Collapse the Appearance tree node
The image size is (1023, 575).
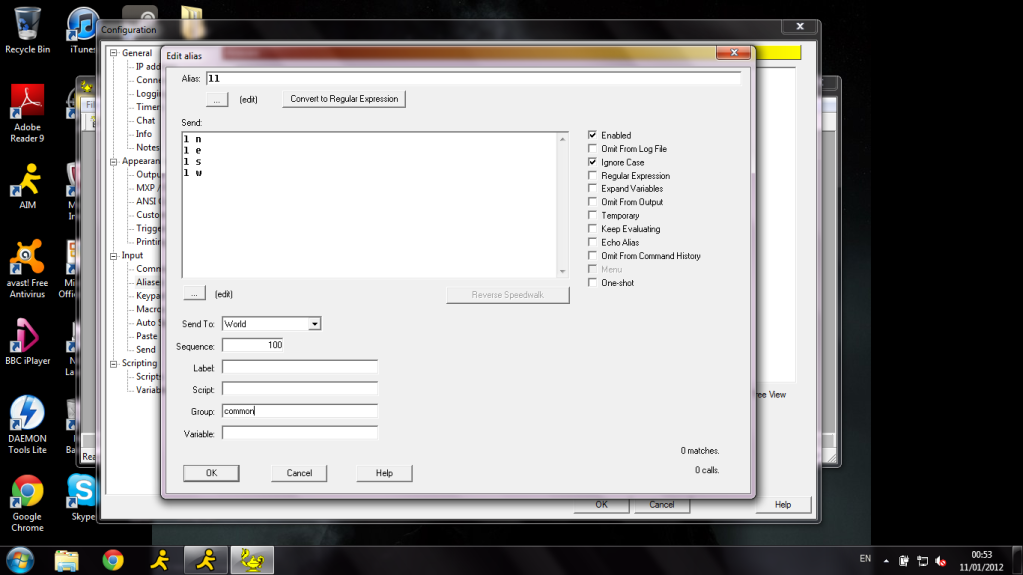pyautogui.click(x=114, y=161)
